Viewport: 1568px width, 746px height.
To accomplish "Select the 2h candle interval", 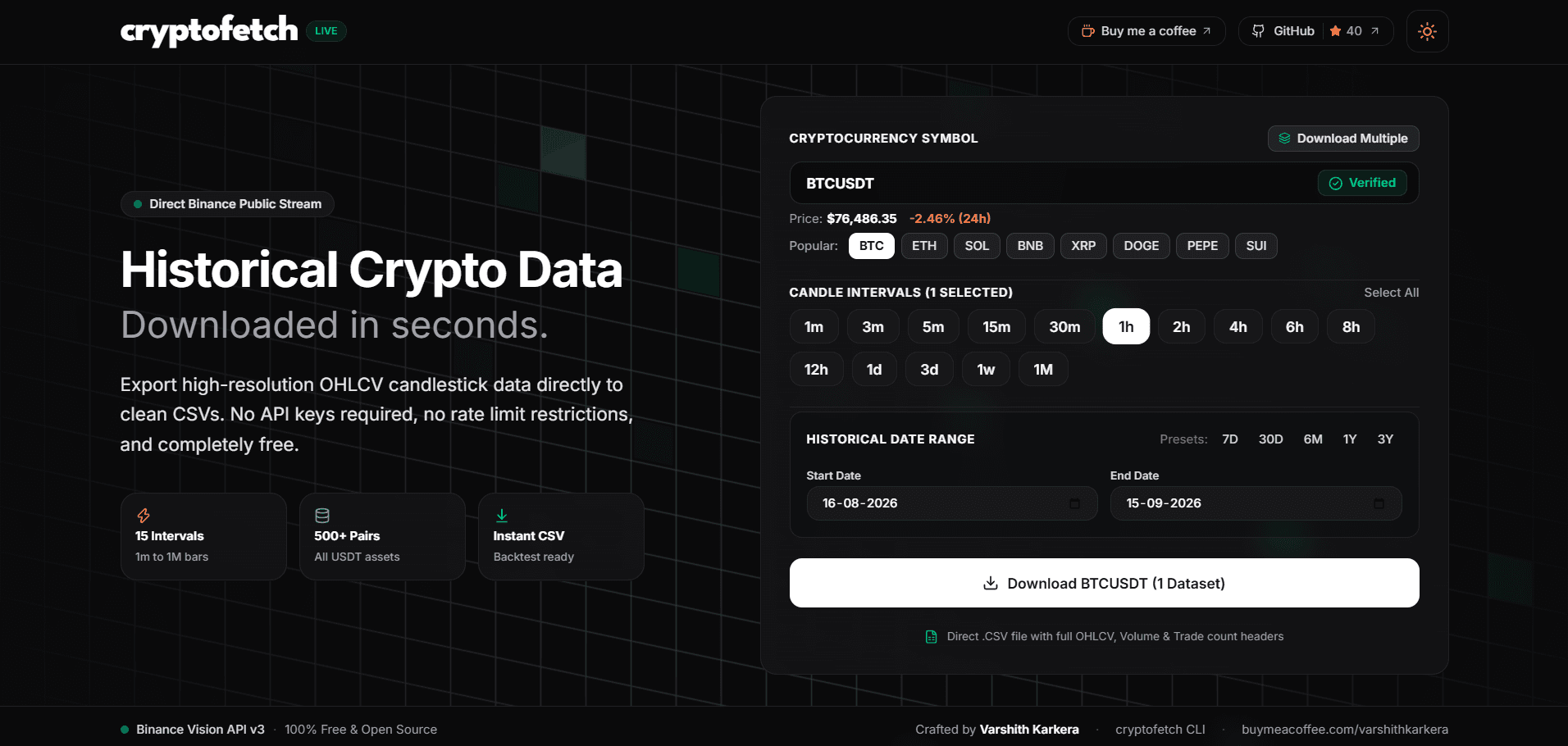I will pyautogui.click(x=1181, y=327).
